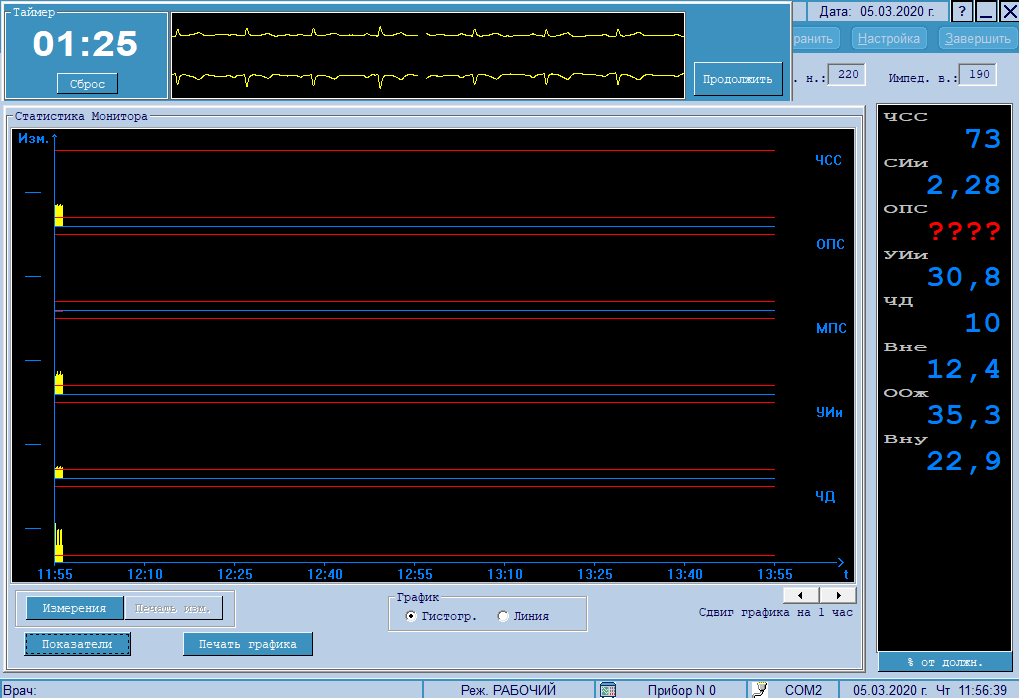Select the Гистогр. graph radio option
Image resolution: width=1019 pixels, height=698 pixels.
tap(441, 616)
